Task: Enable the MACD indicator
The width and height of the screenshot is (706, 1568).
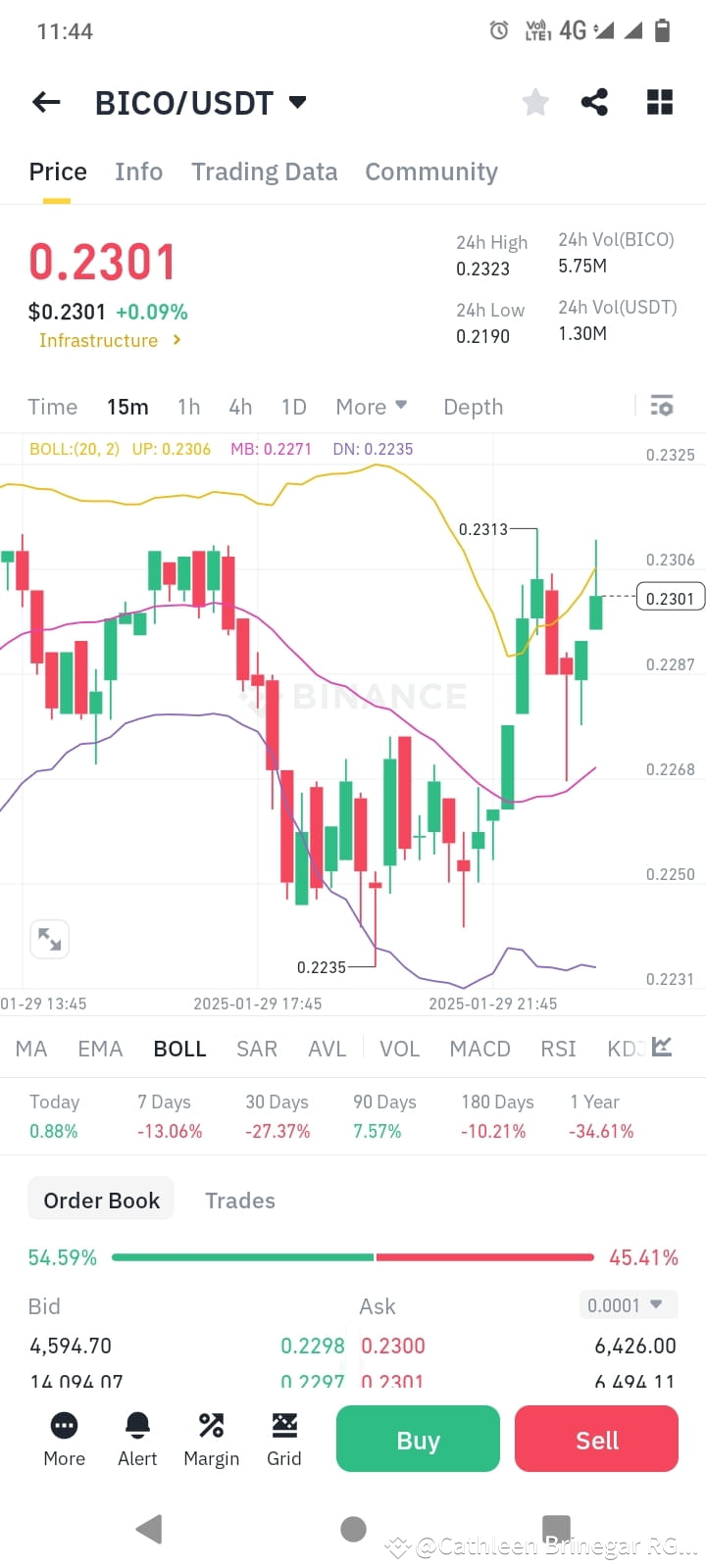Action: [x=479, y=1048]
